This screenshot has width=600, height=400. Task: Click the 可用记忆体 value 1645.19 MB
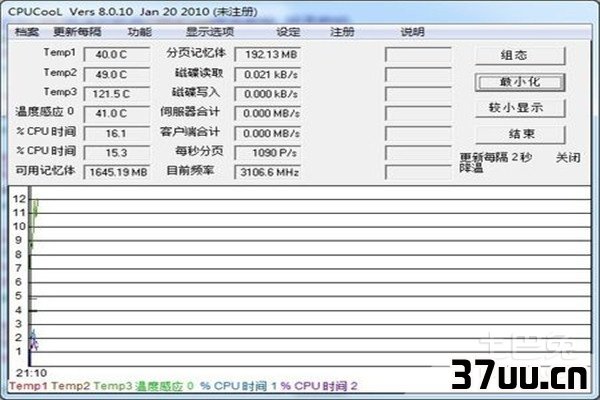pyautogui.click(x=117, y=172)
